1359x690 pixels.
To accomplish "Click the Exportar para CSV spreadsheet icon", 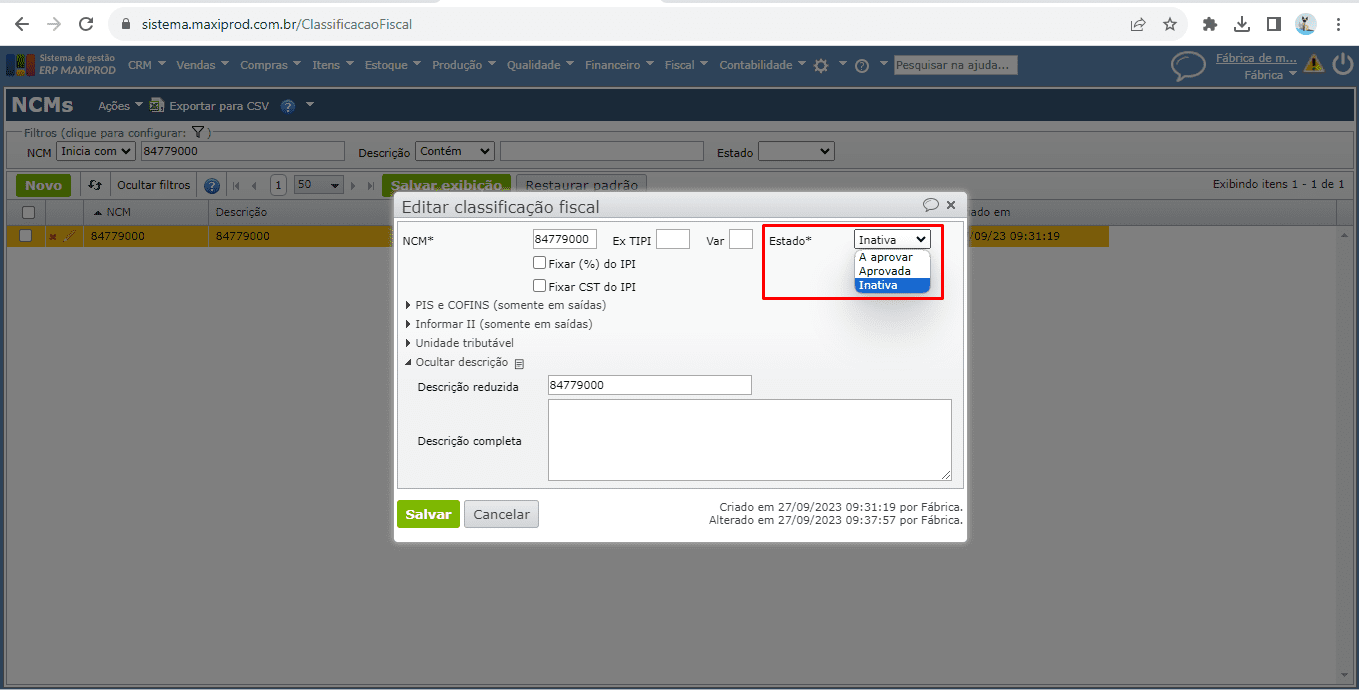I will 157,105.
